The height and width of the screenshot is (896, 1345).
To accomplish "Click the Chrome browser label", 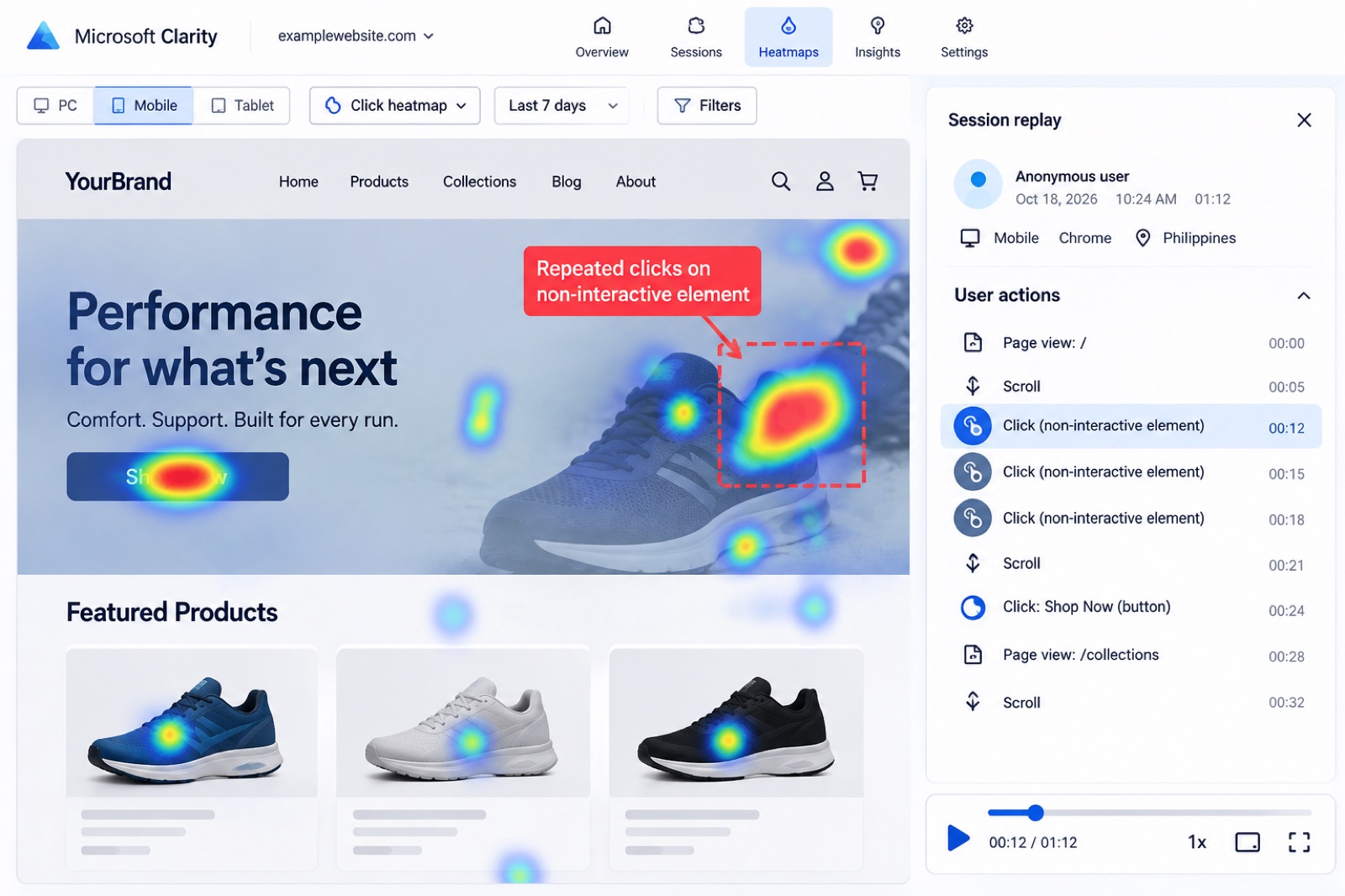I will [1085, 238].
